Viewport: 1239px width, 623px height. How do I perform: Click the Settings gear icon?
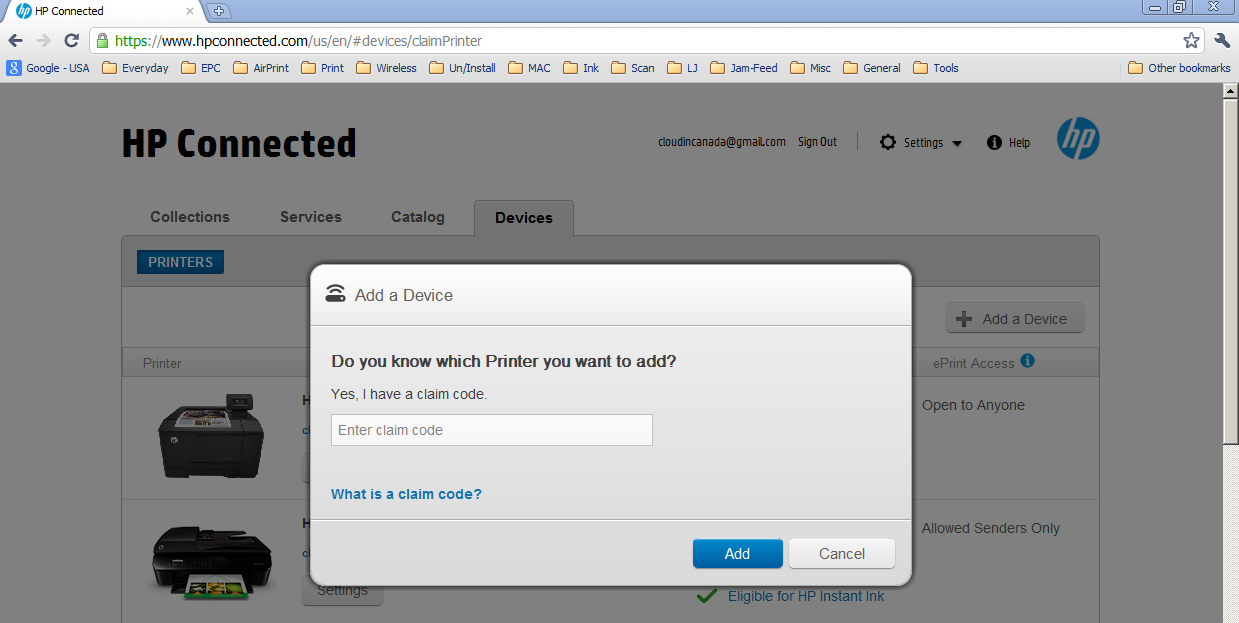coord(888,142)
